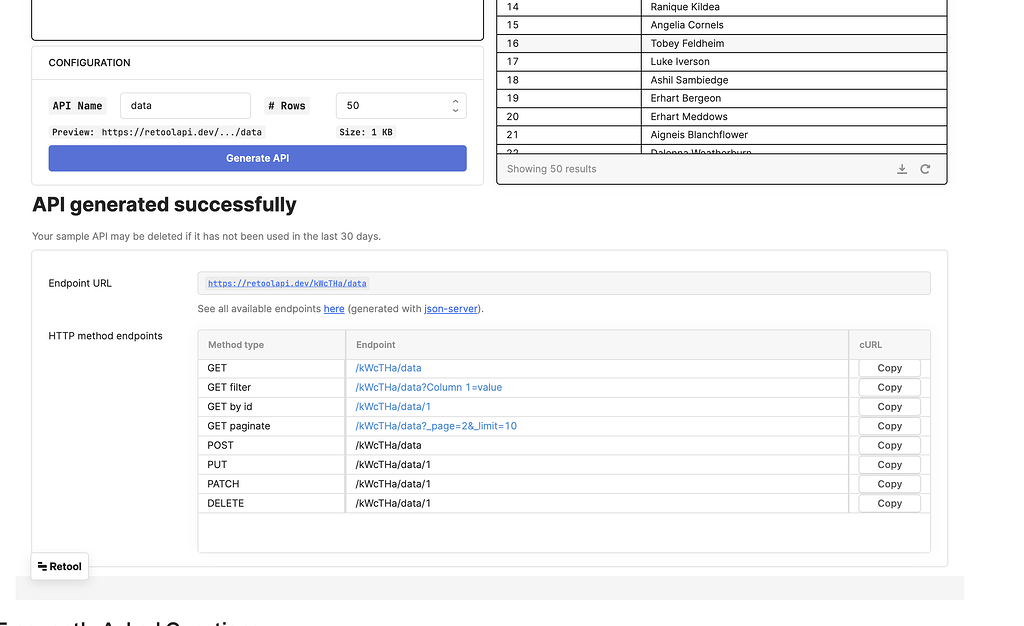Click the POST /kWcTHa/data endpoint text
1024x626 pixels.
[x=389, y=445]
